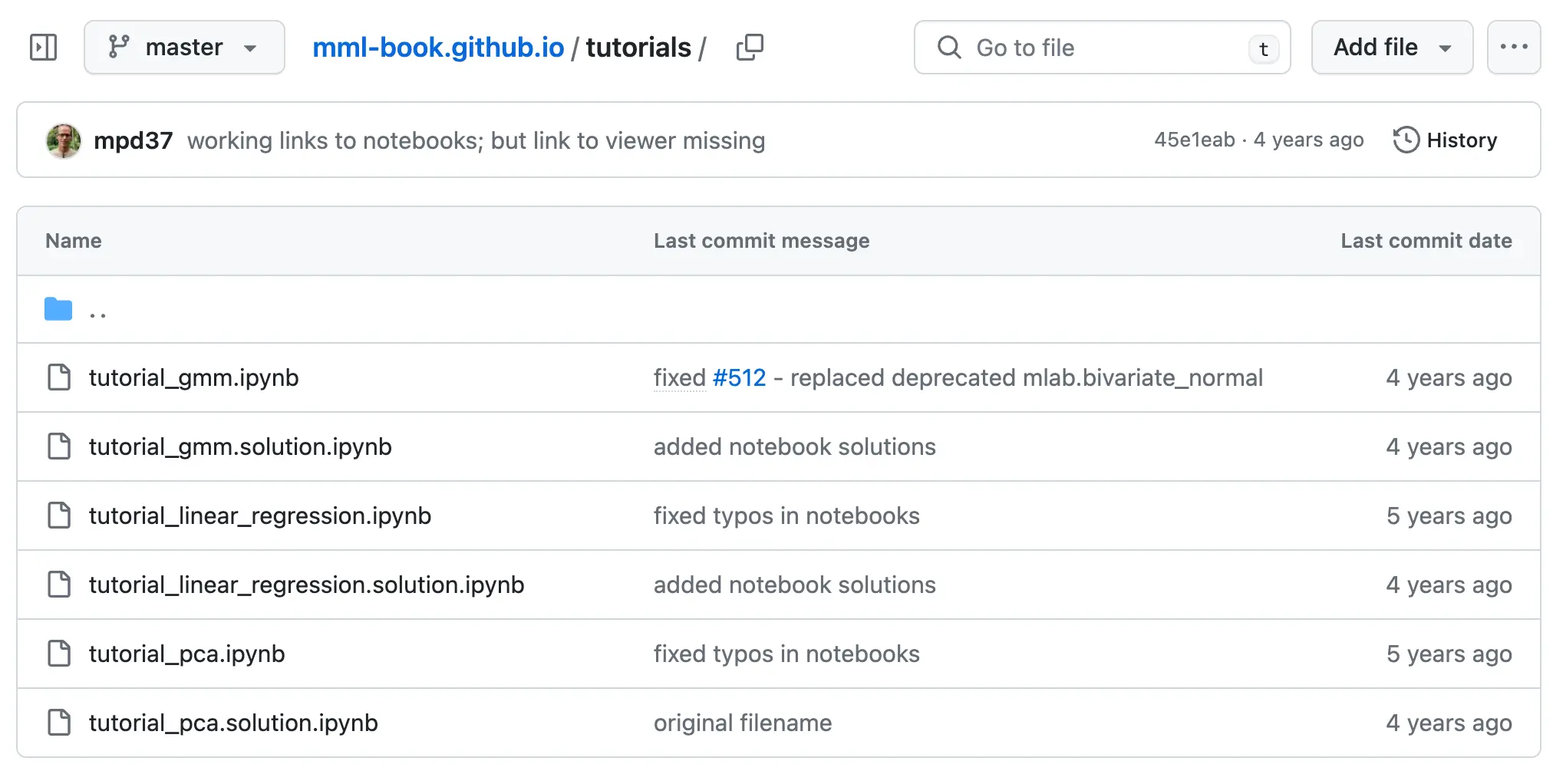This screenshot has width=1553, height=784.
Task: Copy the path with the copy icon
Action: [x=750, y=48]
